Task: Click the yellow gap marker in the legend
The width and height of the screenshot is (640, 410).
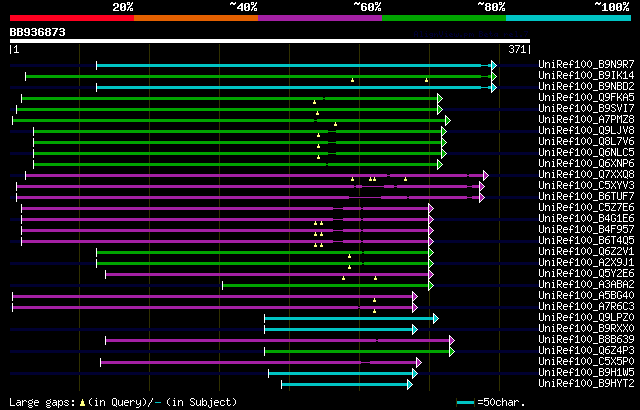Action: (x=82, y=403)
